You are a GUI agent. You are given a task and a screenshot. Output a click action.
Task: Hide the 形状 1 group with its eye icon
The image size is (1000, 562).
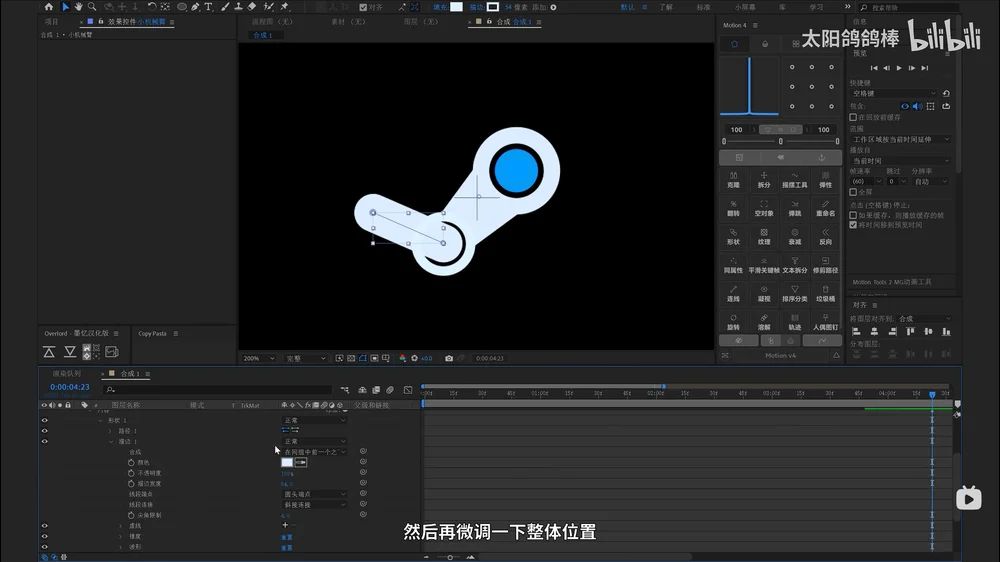click(x=45, y=420)
